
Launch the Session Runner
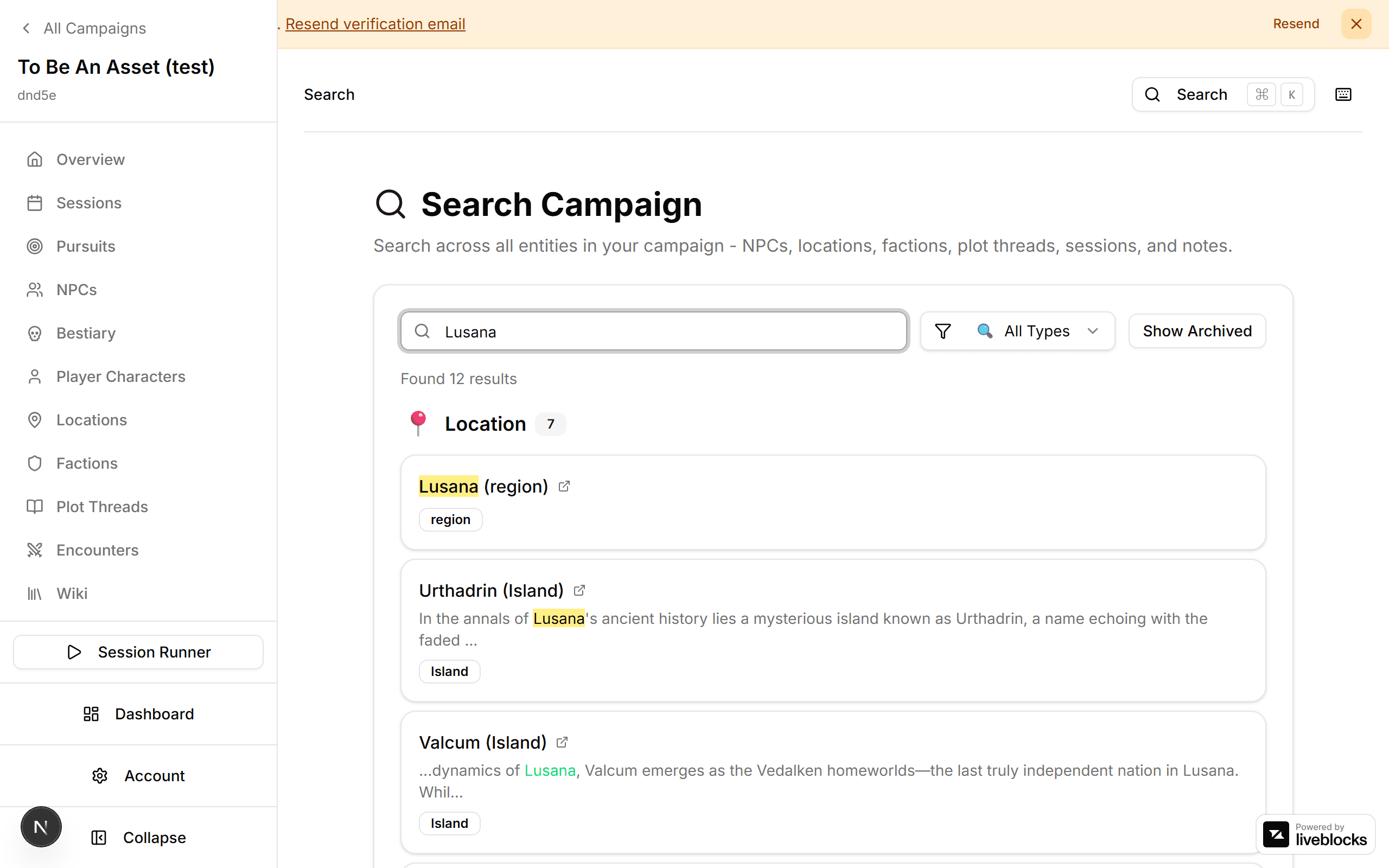coord(138,652)
